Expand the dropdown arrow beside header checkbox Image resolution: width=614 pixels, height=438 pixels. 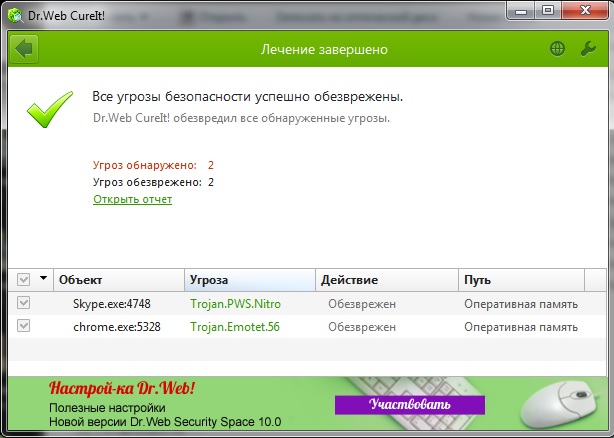[x=43, y=280]
